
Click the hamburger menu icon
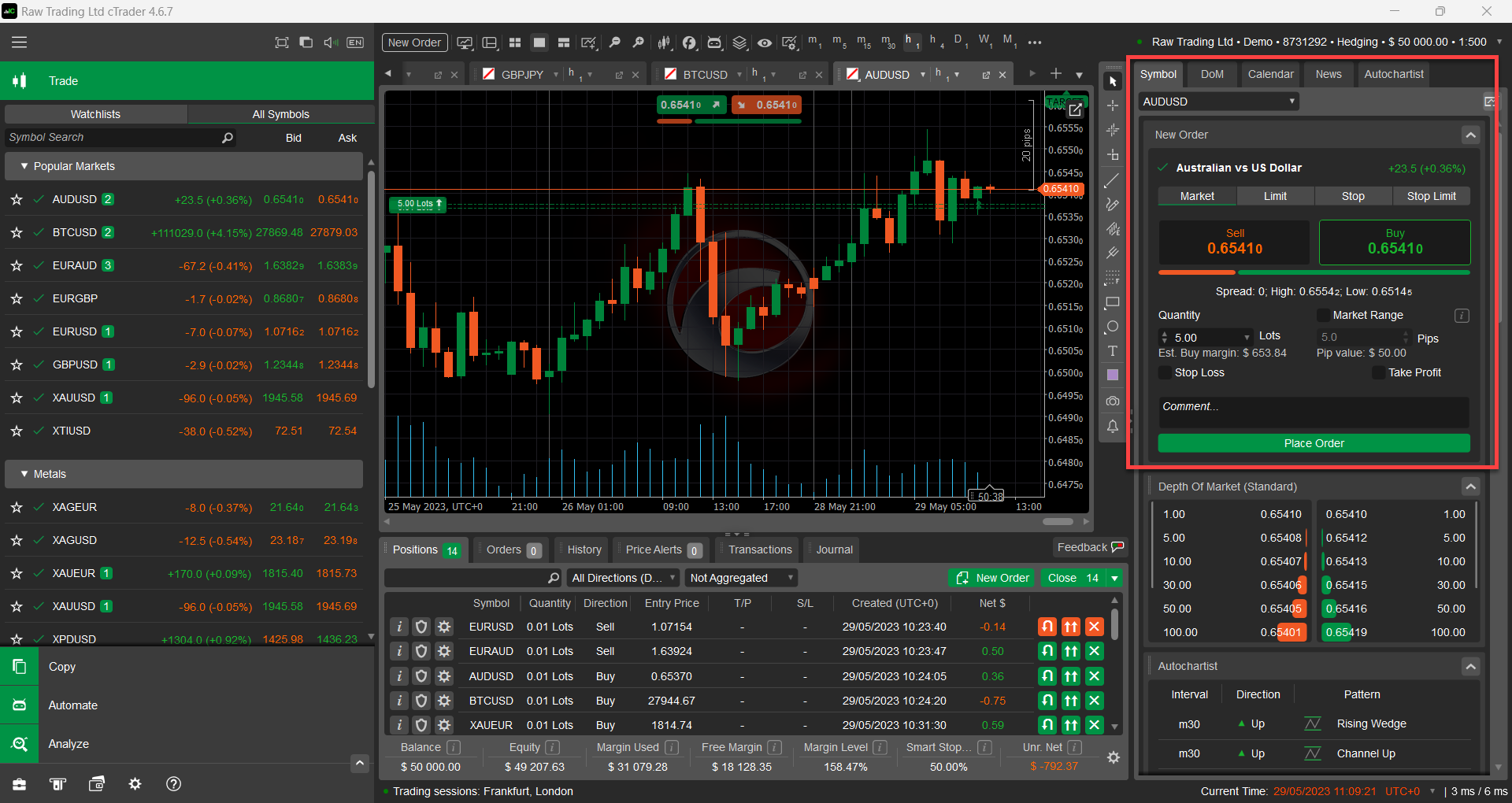point(19,43)
